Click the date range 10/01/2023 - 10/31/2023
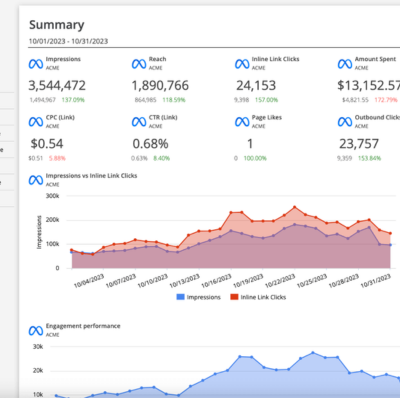The height and width of the screenshot is (400, 400). pyautogui.click(x=68, y=41)
